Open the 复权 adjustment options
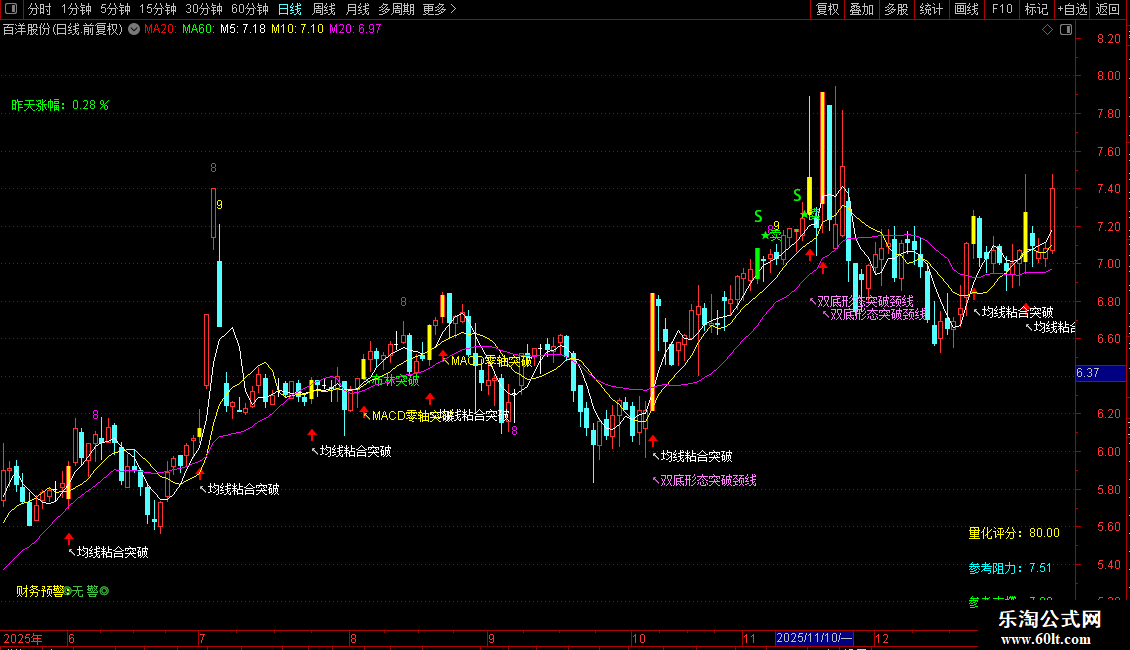The image size is (1130, 650). (x=827, y=9)
